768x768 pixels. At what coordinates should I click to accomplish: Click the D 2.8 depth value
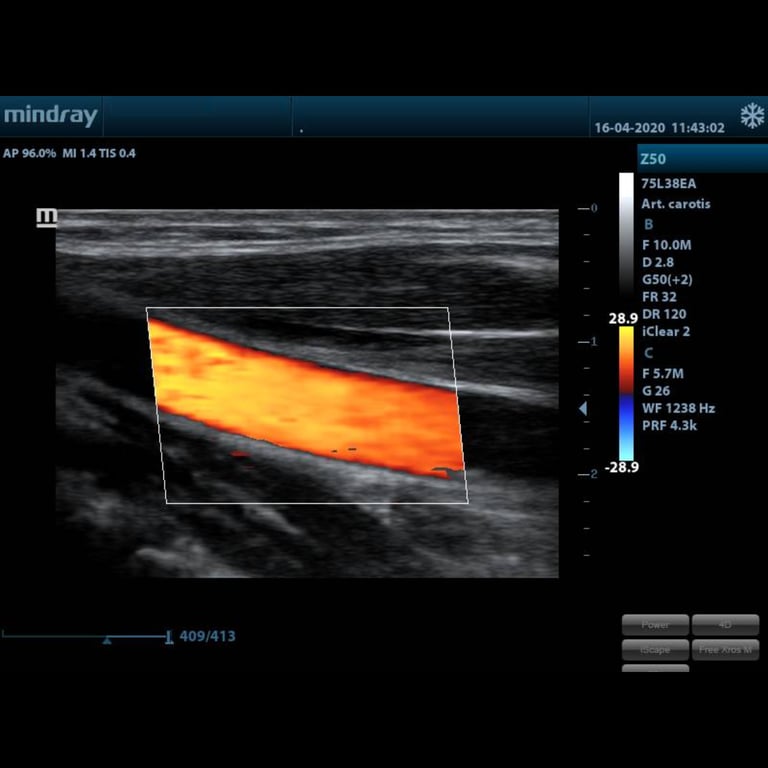658,262
